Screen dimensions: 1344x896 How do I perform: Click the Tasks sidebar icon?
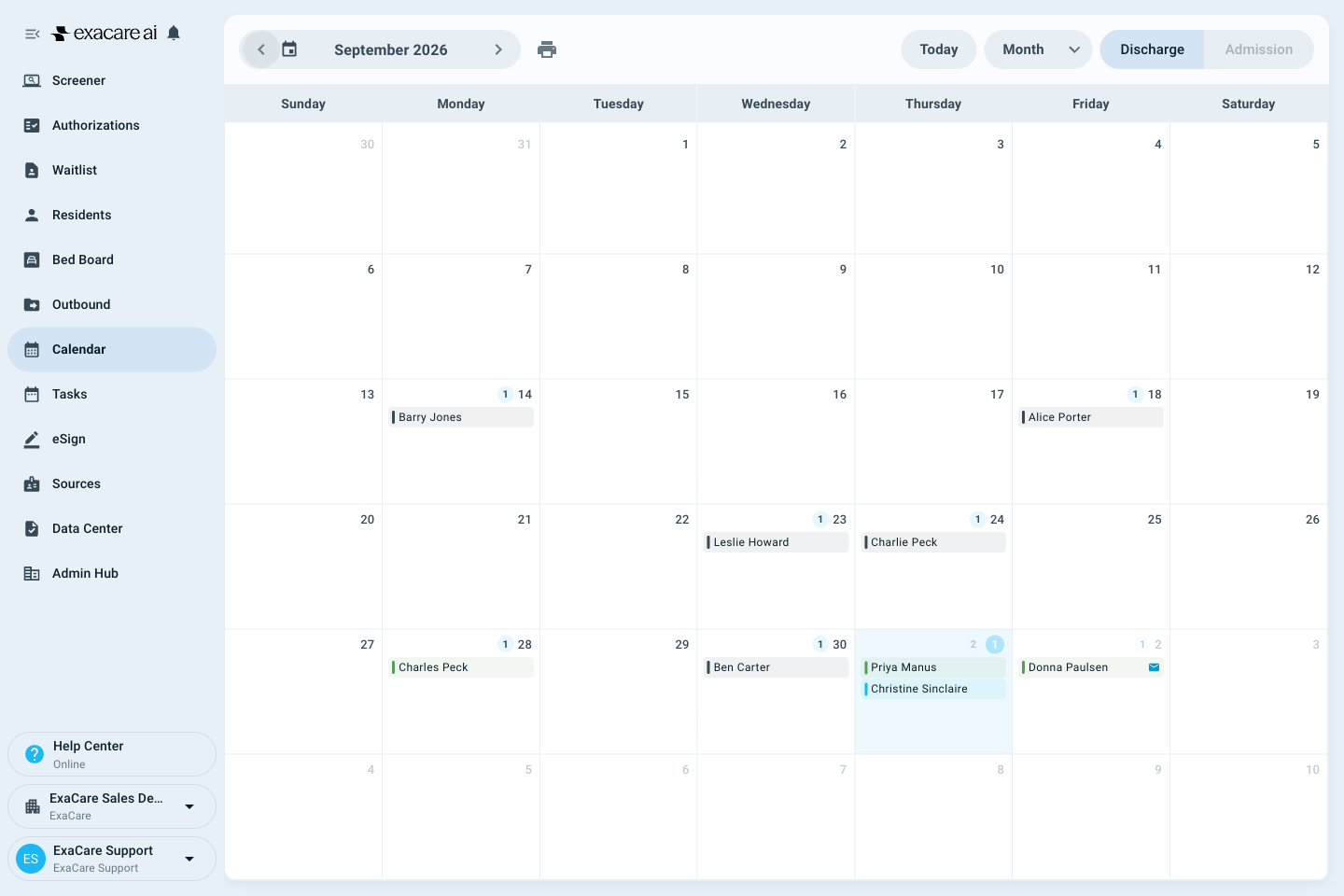(32, 394)
